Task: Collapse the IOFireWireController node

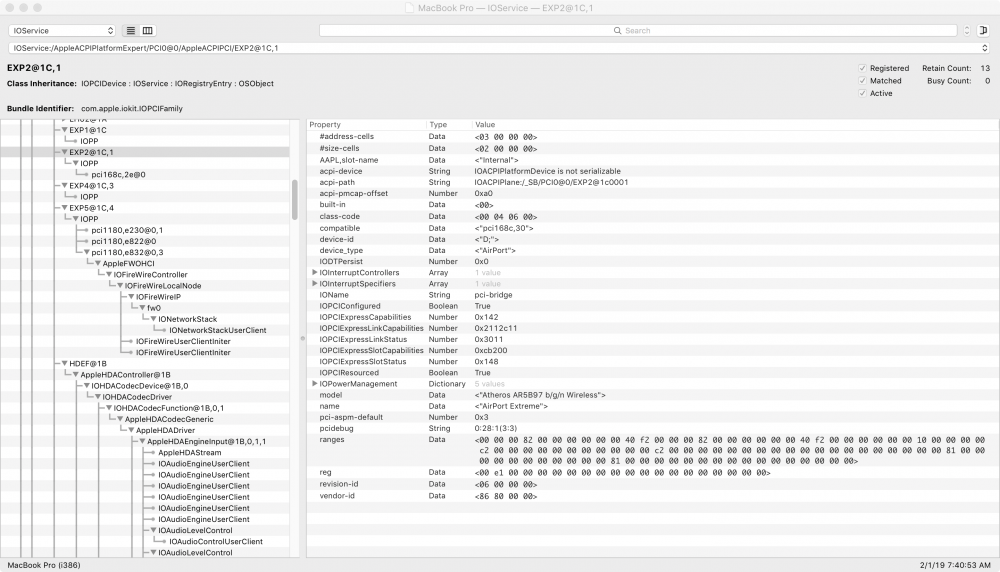Action: click(x=109, y=275)
